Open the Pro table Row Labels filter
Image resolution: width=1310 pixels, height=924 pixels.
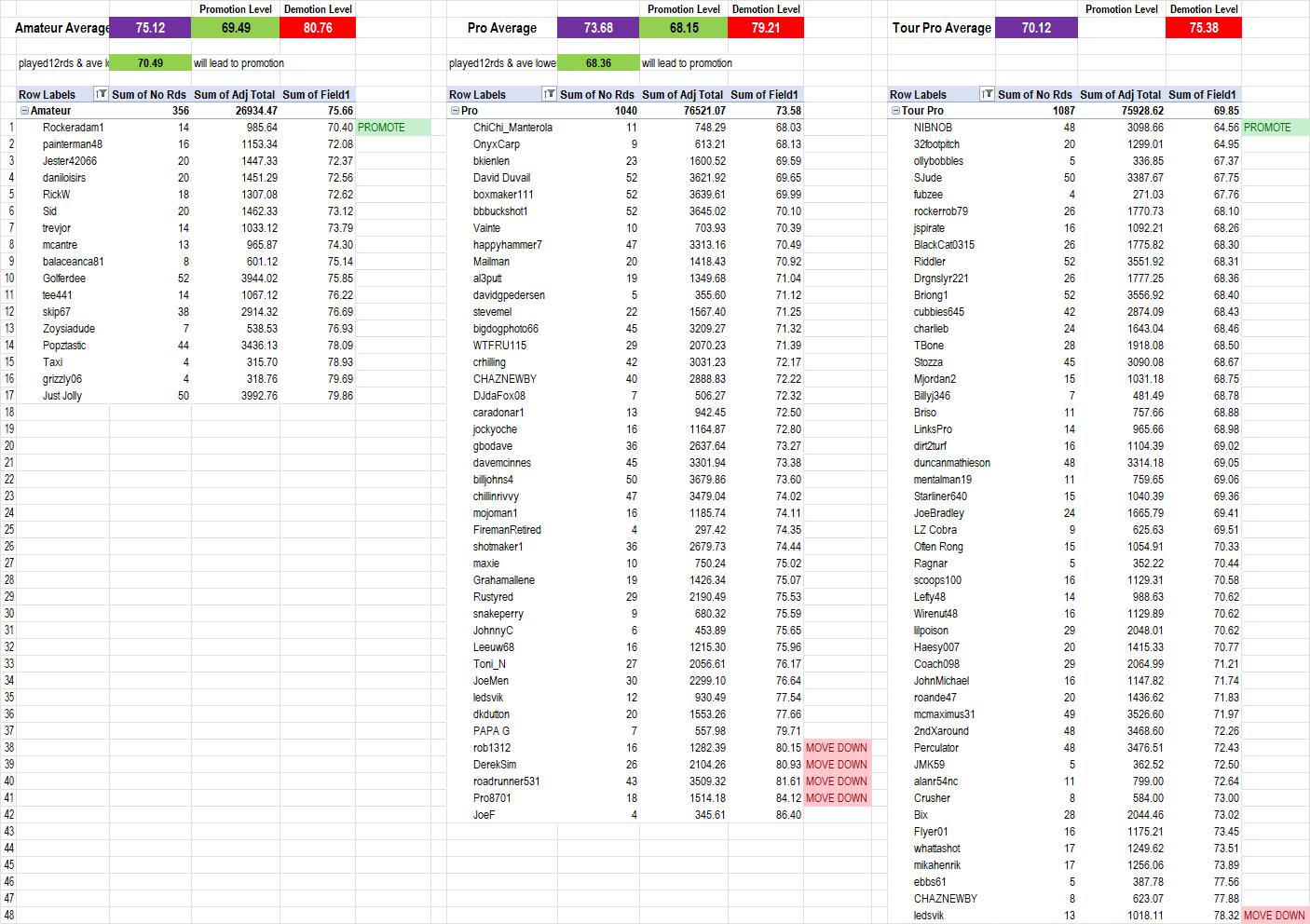pyautogui.click(x=549, y=94)
